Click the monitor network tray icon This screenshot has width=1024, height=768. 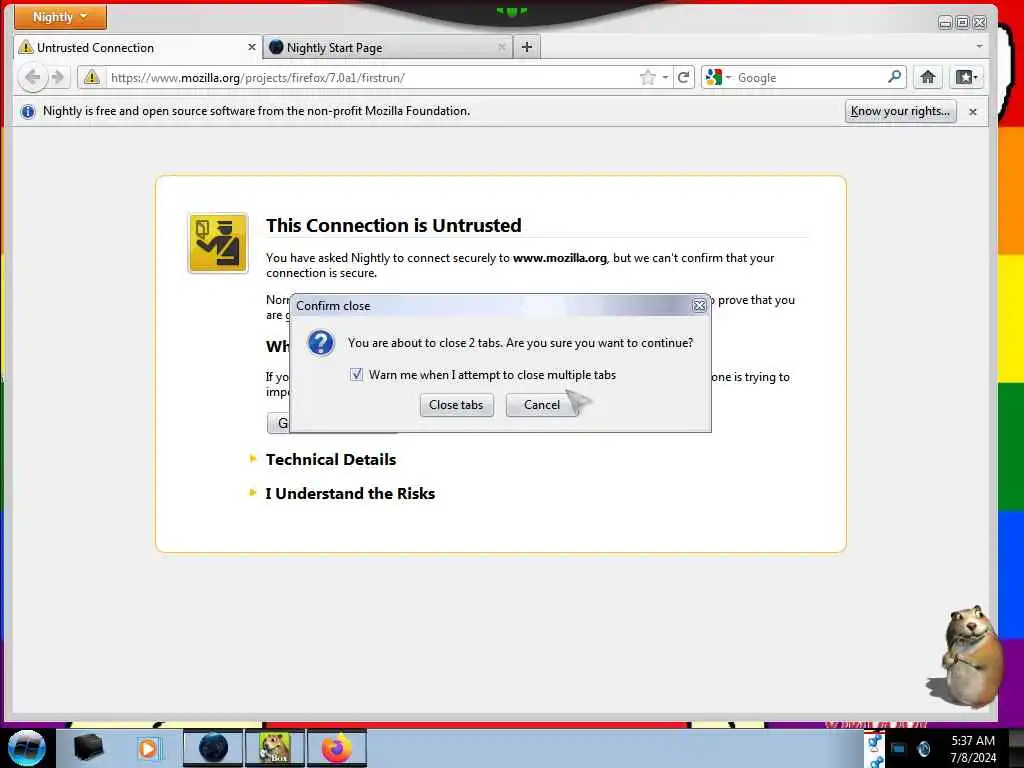[x=899, y=749]
